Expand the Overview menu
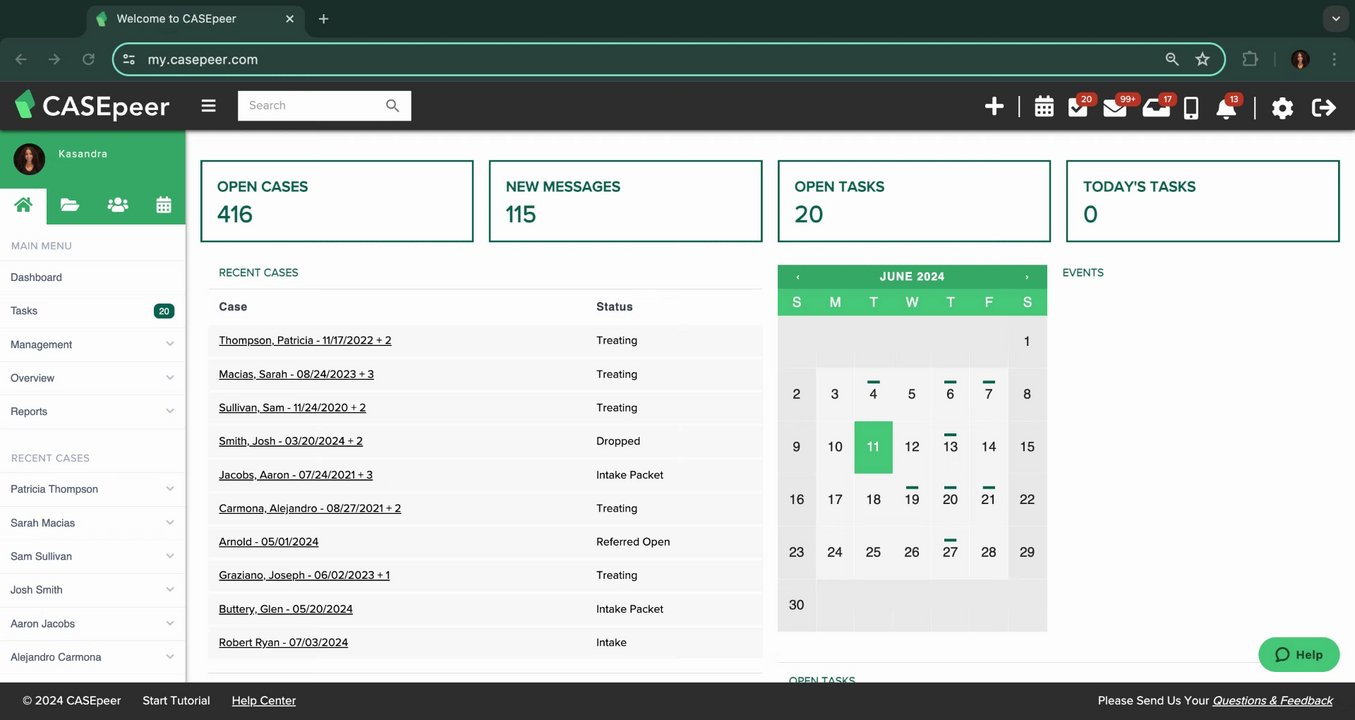 click(x=92, y=378)
